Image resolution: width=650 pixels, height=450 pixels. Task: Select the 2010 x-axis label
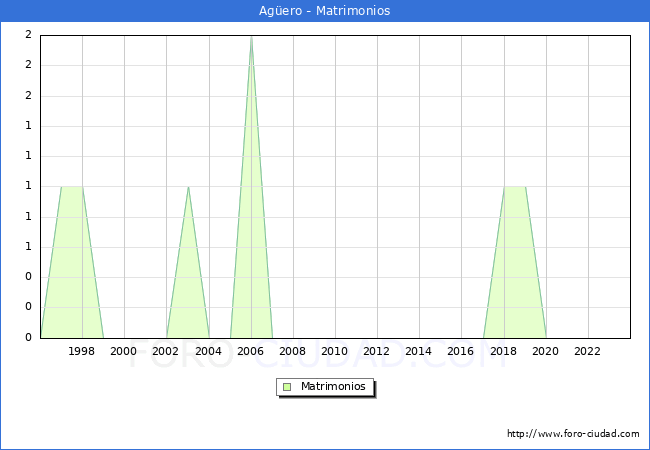334,351
